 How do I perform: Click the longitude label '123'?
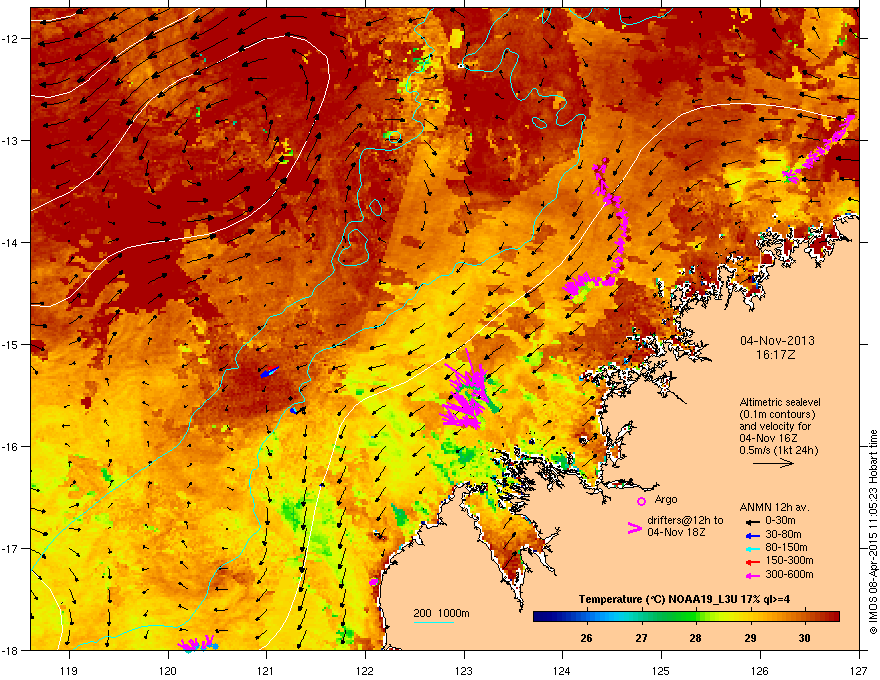tap(464, 670)
